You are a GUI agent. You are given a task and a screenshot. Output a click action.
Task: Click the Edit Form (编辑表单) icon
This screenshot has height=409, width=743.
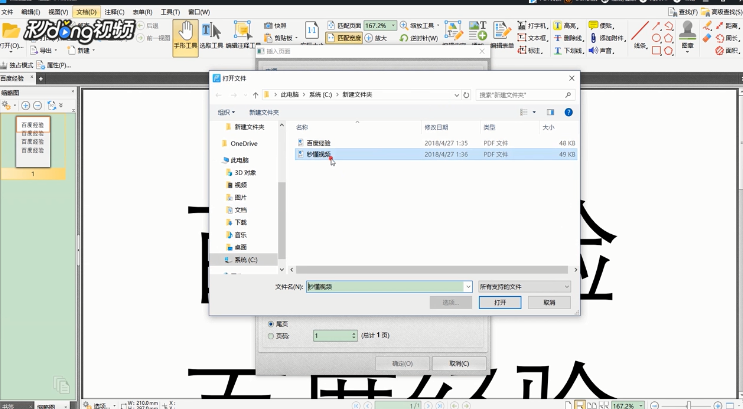click(501, 30)
